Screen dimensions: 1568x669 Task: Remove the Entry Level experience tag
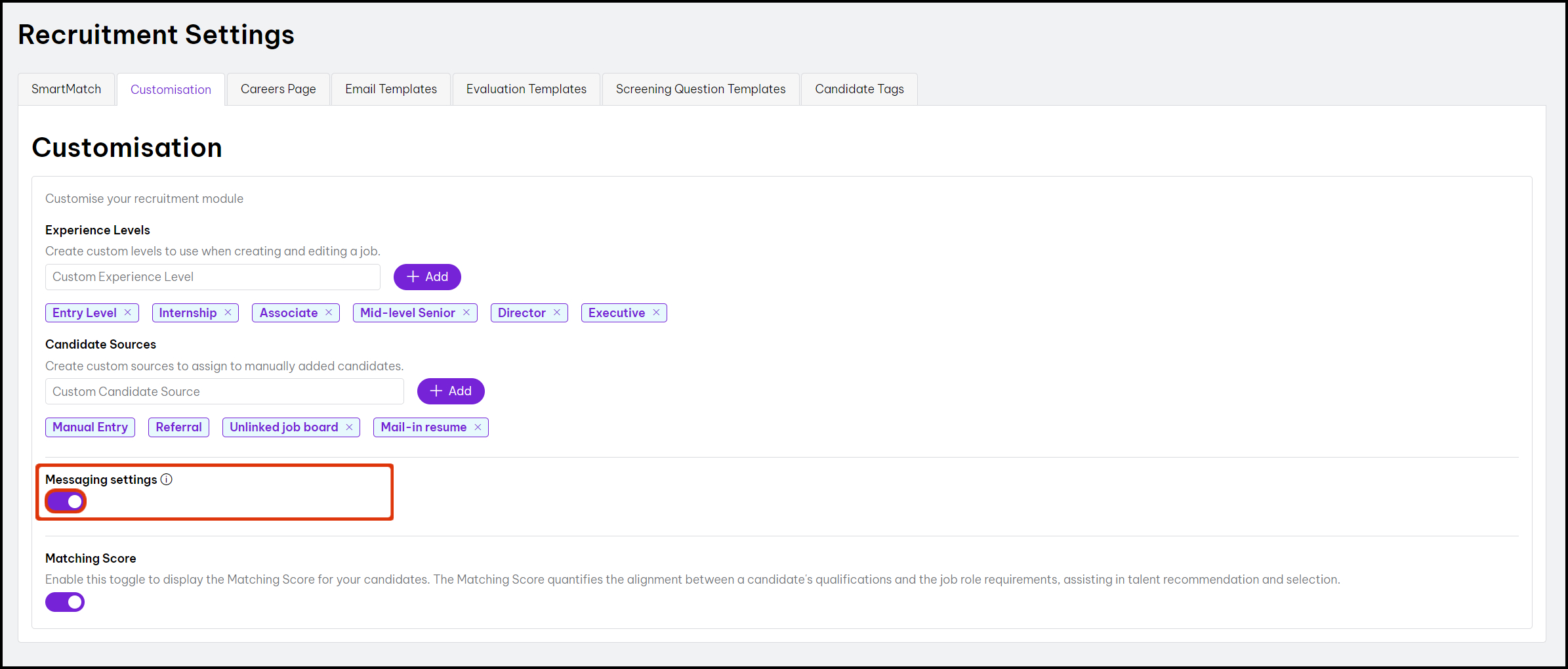coord(128,313)
